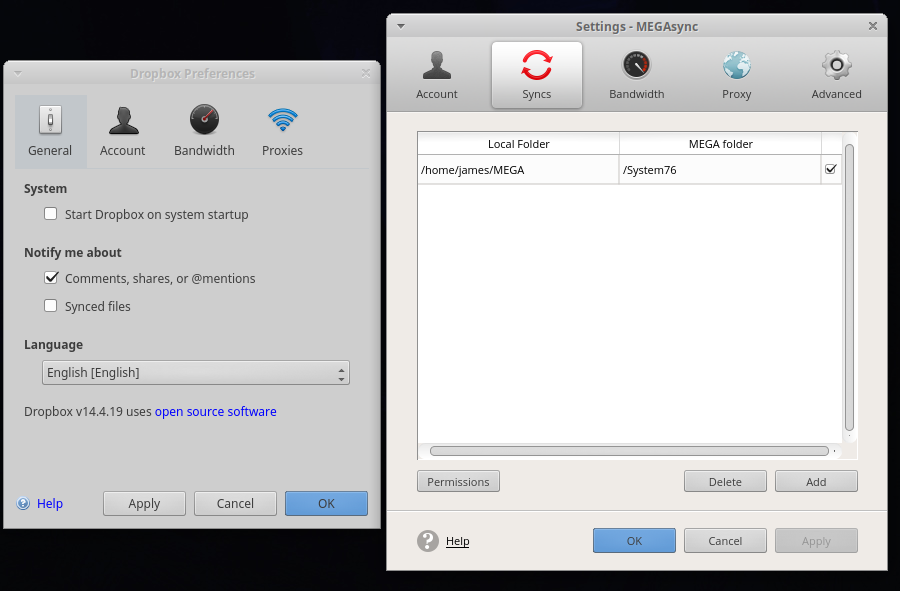This screenshot has height=591, width=900.
Task: Click the horizontal scrollbar under sync list
Action: pos(628,451)
